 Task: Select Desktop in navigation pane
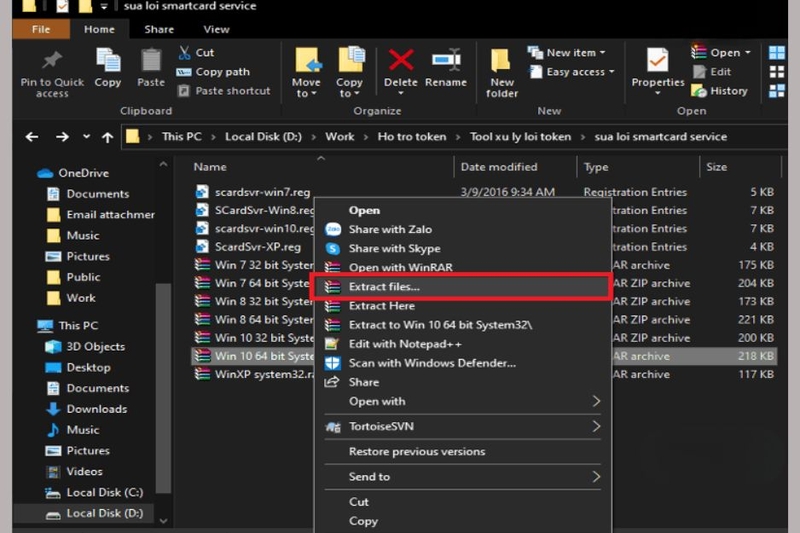pos(78,367)
